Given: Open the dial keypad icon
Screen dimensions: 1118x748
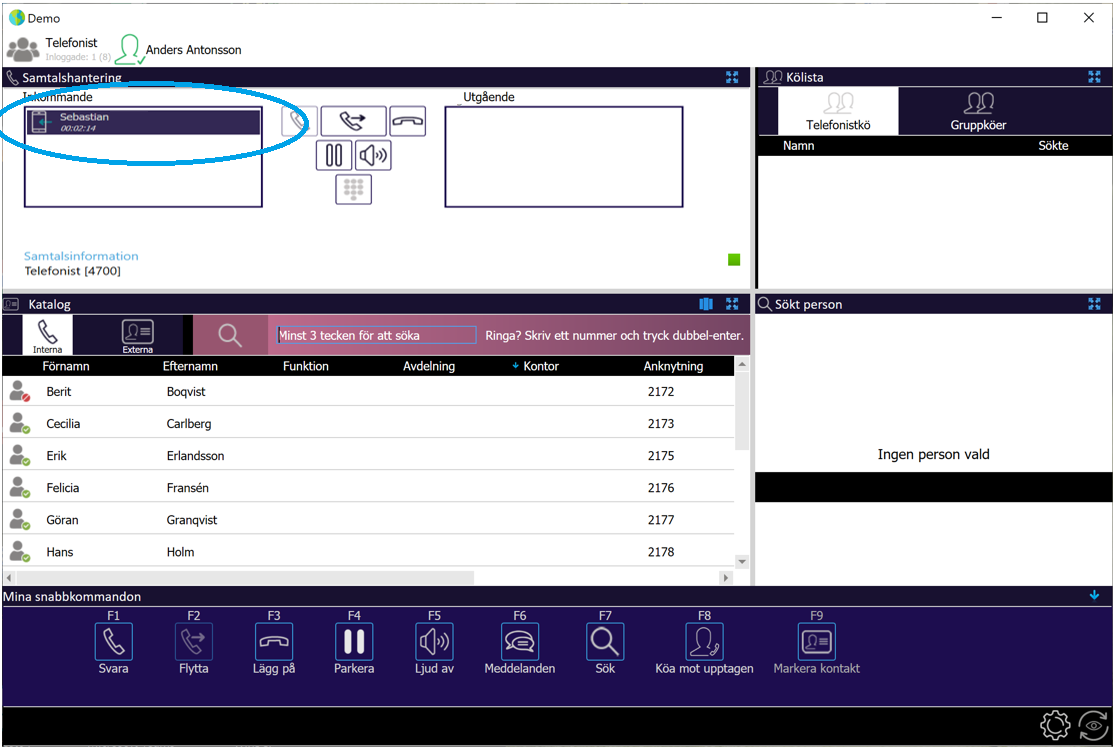Looking at the screenshot, I should [x=354, y=189].
